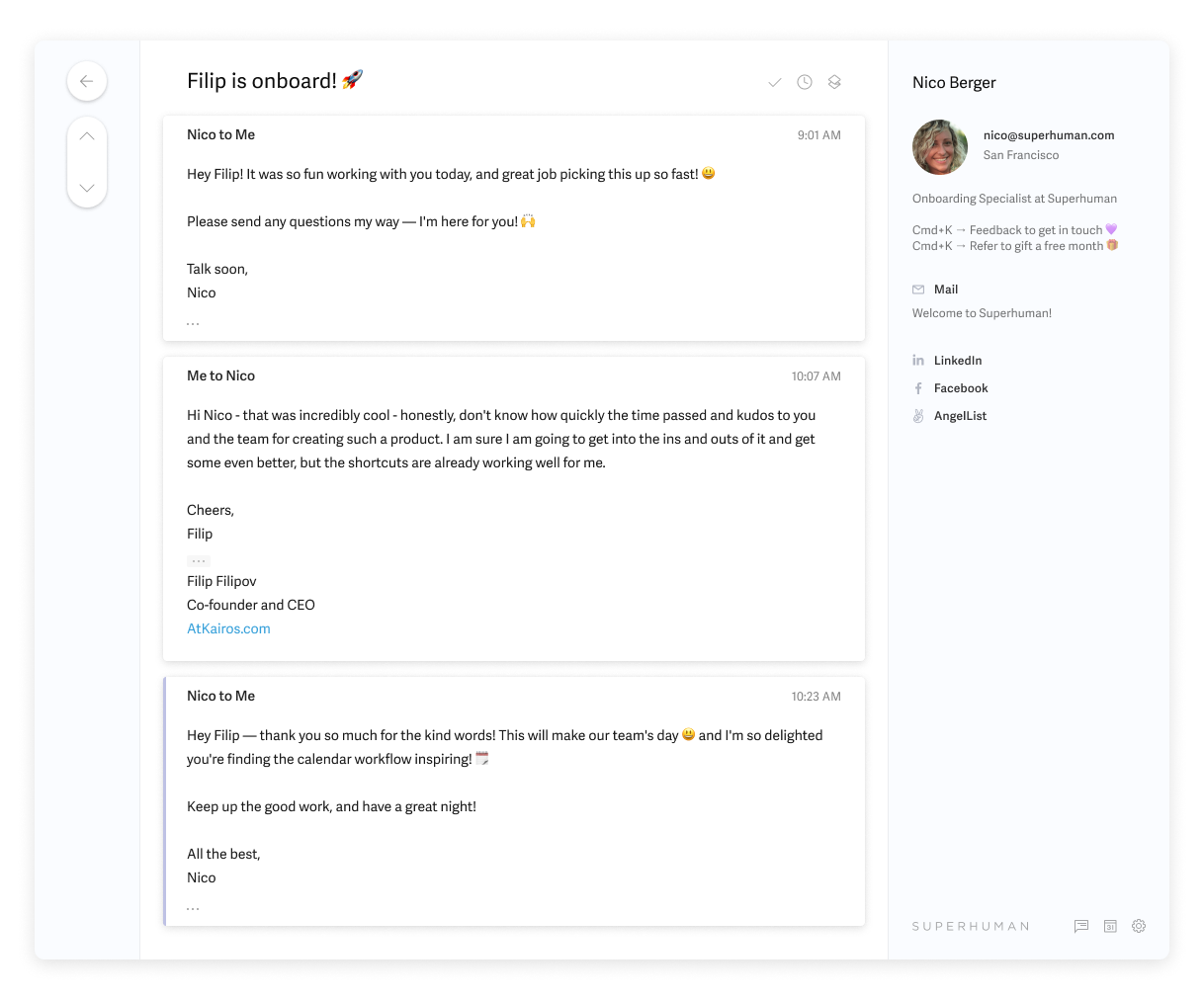This screenshot has height=999, width=1204.
Task: Click the nico@superhuman.com email address
Action: (1049, 135)
